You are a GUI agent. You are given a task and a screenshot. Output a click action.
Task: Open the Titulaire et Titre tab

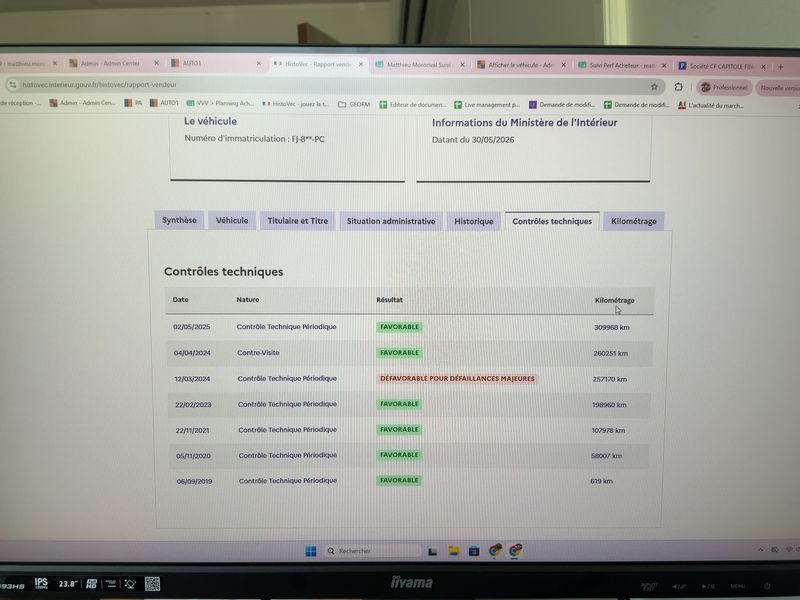coord(297,220)
